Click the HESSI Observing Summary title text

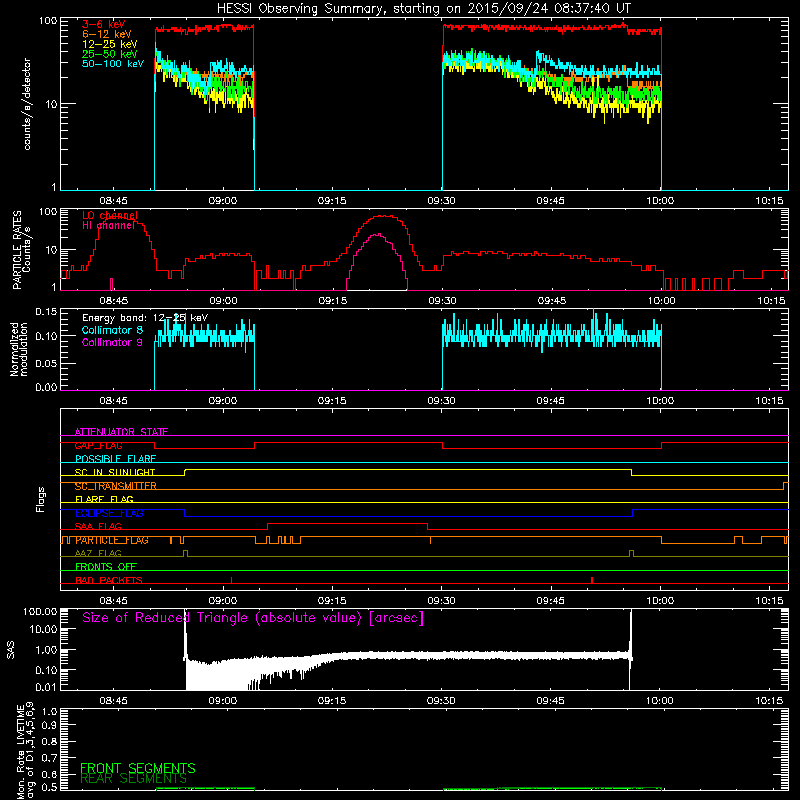coord(423,9)
